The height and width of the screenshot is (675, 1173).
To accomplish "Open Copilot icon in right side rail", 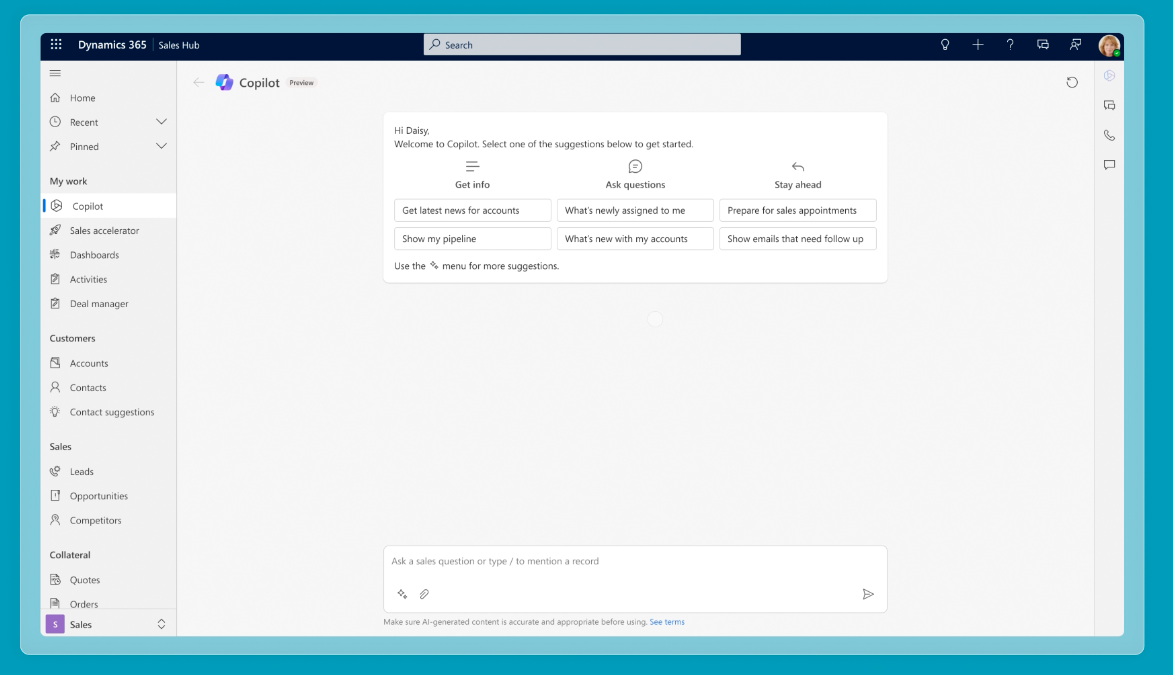I will 1109,76.
